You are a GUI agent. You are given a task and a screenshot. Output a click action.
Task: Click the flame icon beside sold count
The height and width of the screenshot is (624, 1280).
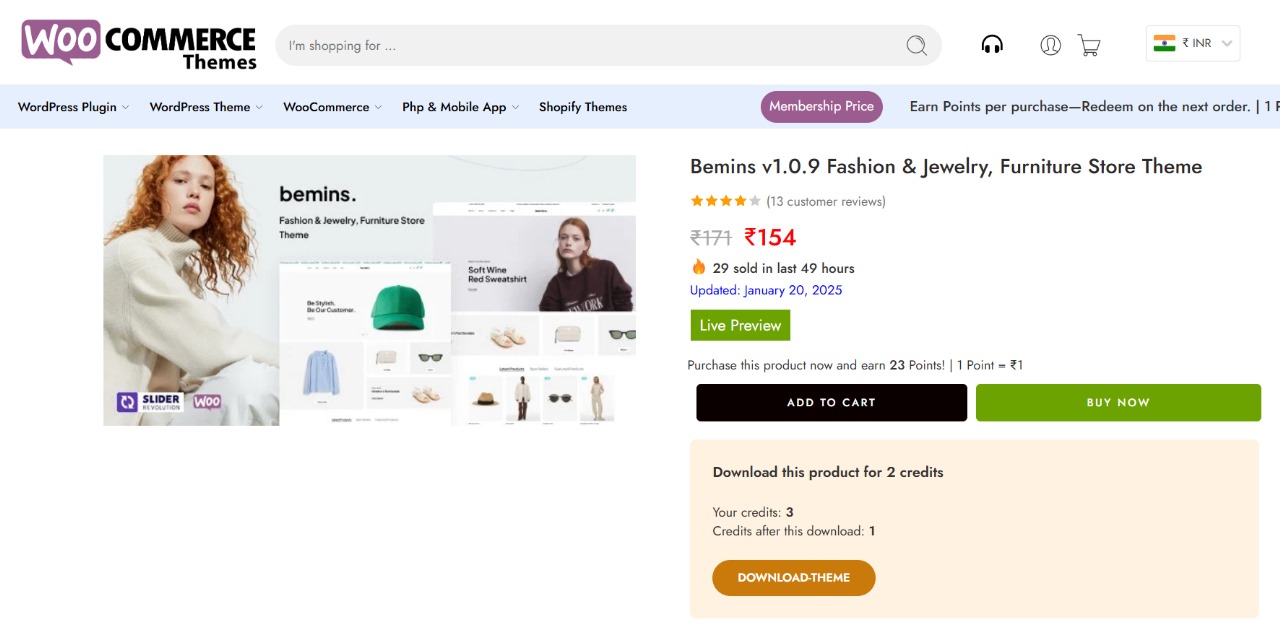[x=698, y=267]
